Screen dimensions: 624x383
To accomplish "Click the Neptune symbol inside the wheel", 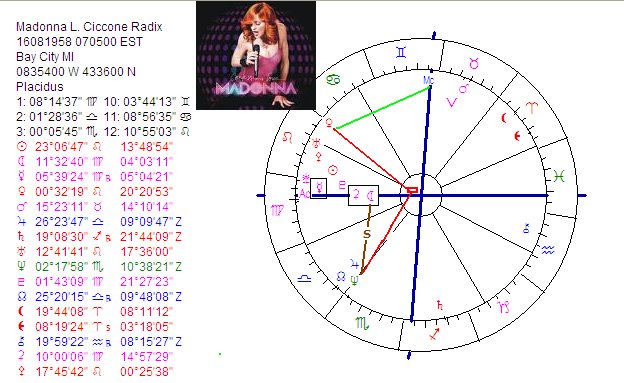I will tap(354, 280).
